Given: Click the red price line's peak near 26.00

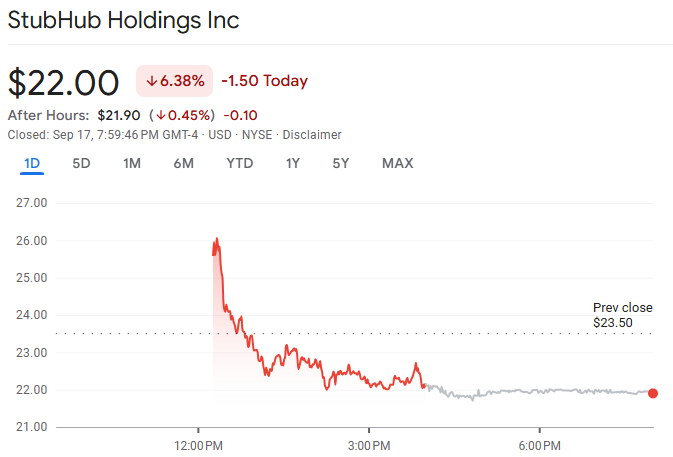Looking at the screenshot, I should [216, 240].
